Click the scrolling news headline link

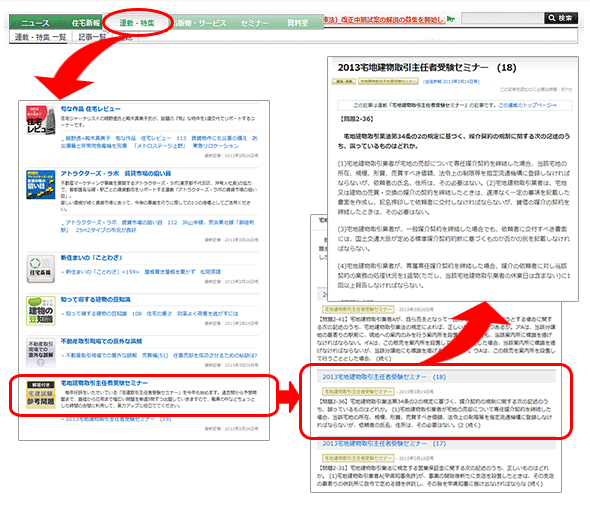click(385, 19)
